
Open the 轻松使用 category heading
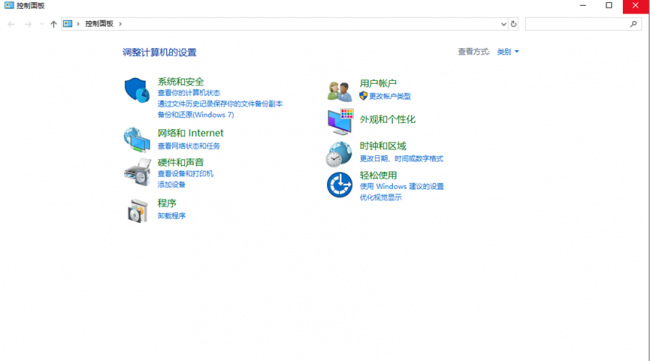pos(378,175)
